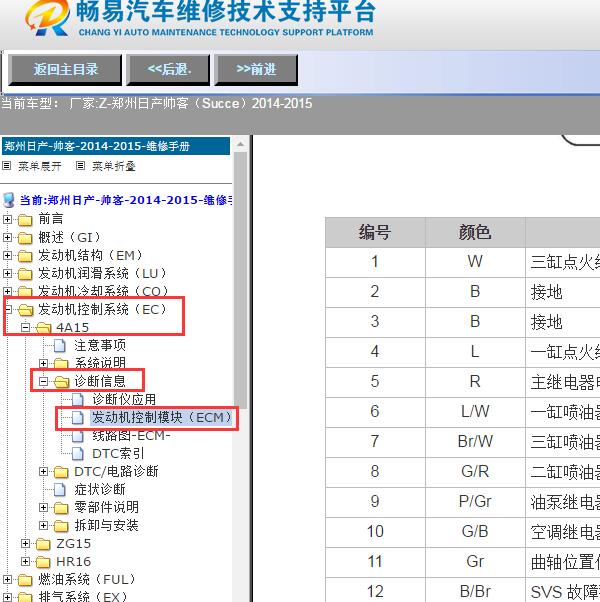The image size is (600, 602).
Task: Click the 诊断仪应用 document icon
Action: point(78,400)
